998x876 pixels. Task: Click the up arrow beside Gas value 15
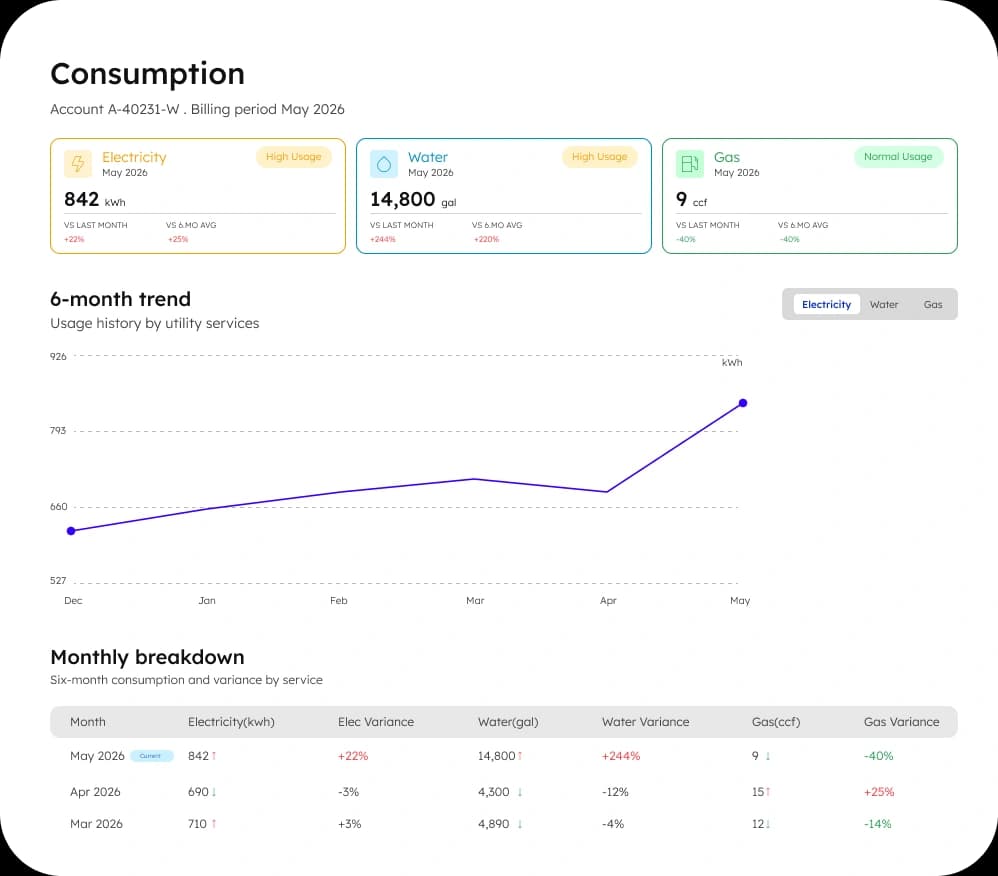point(768,792)
